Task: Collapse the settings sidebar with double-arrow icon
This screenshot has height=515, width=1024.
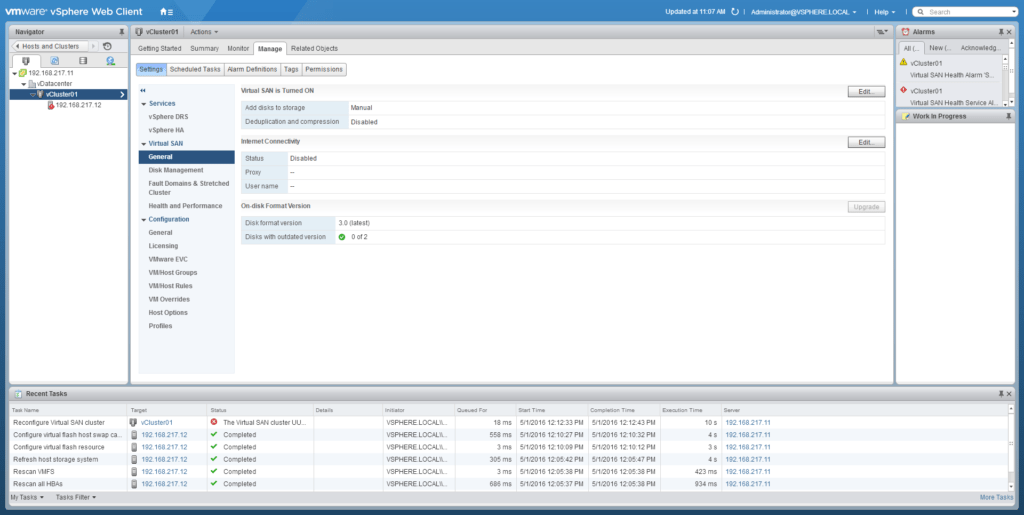Action: coord(143,91)
